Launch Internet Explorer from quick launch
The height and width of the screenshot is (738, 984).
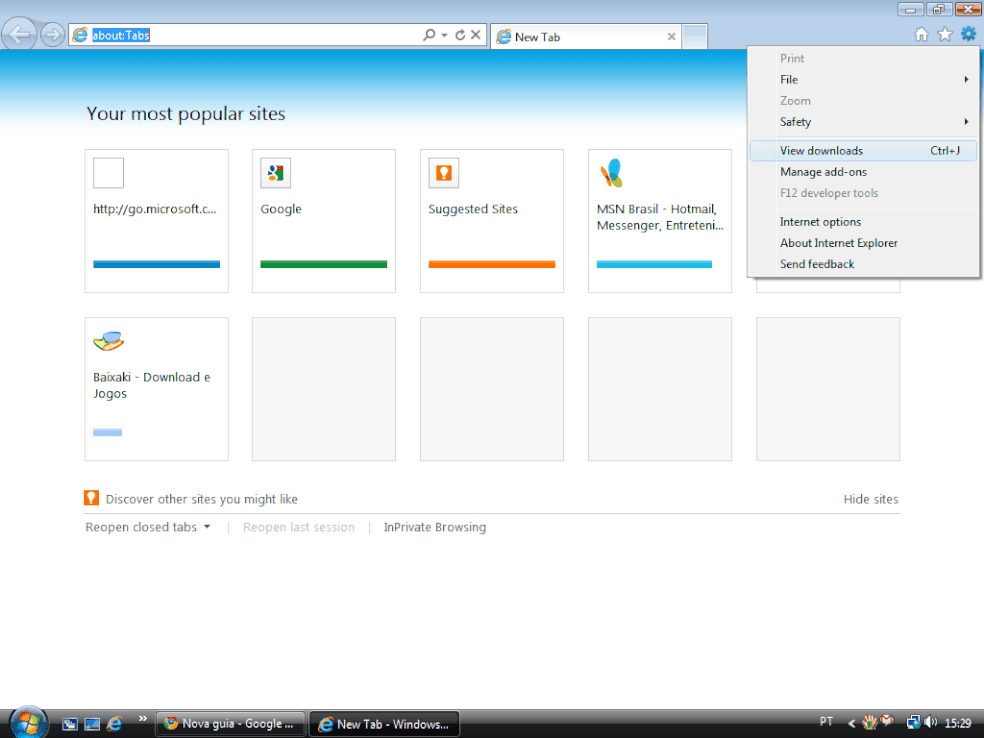[x=114, y=724]
